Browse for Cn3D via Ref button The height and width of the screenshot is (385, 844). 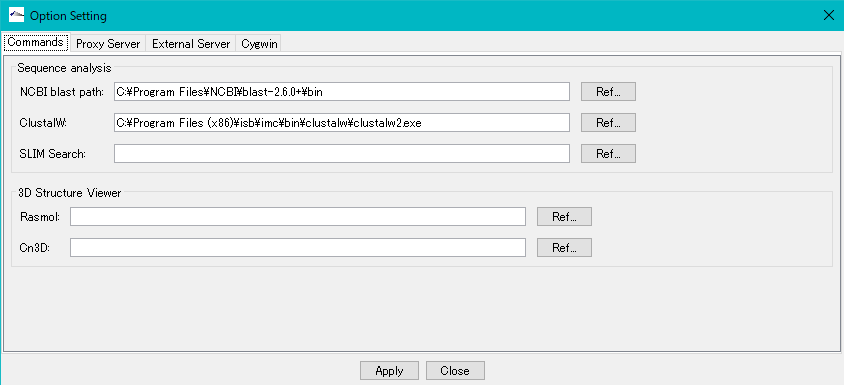[x=564, y=248]
